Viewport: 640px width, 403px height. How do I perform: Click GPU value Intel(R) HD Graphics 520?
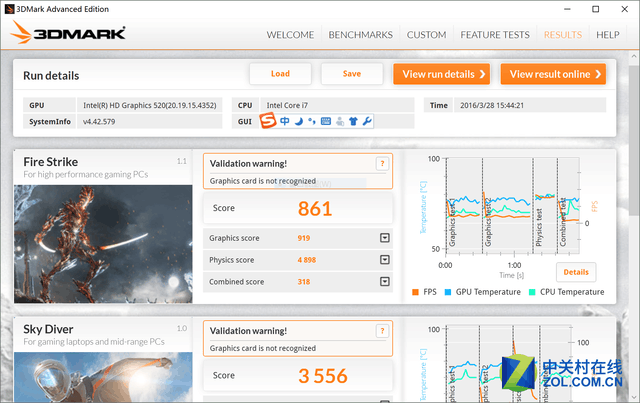(150, 105)
